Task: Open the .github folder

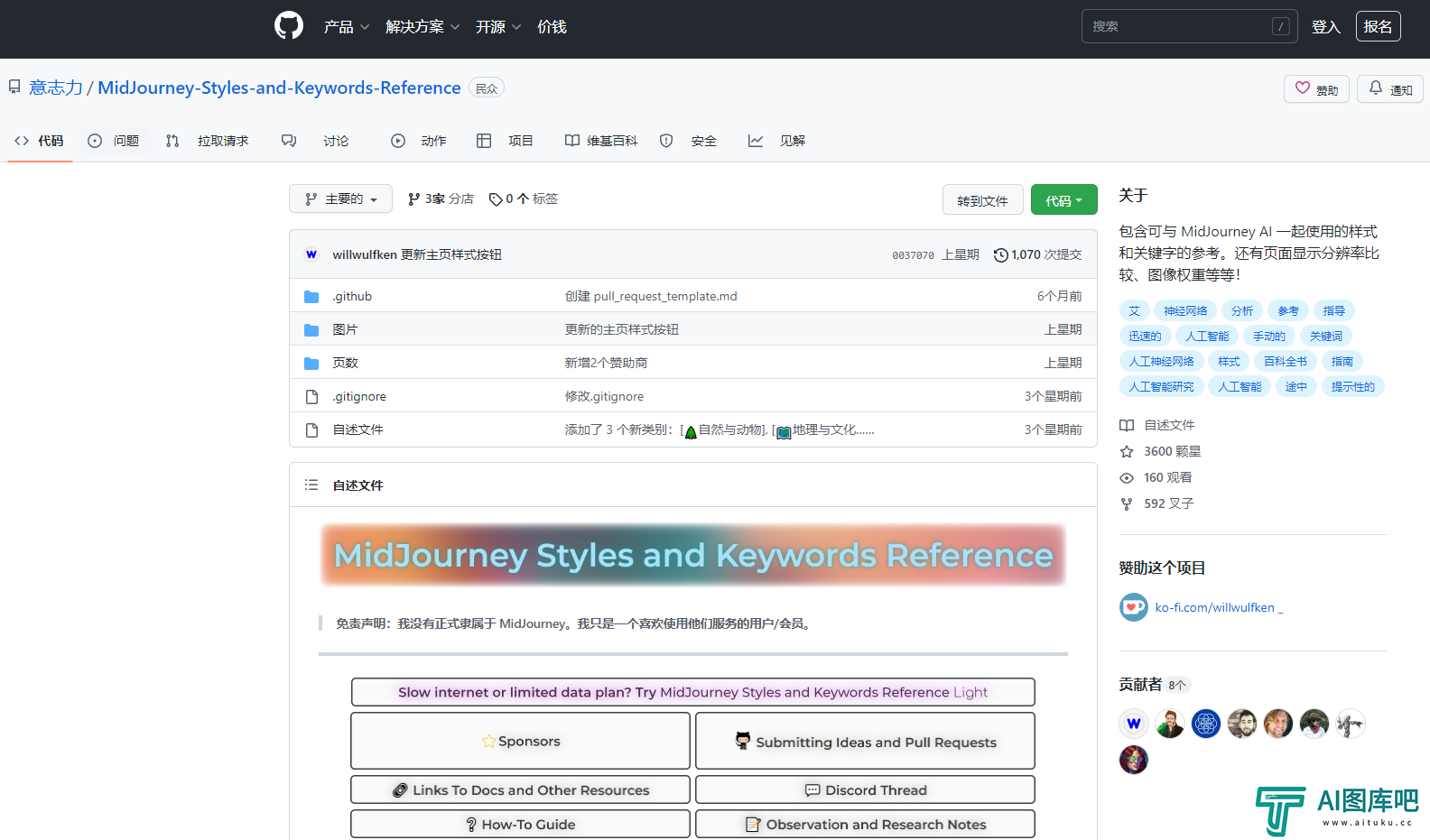Action: (x=352, y=296)
